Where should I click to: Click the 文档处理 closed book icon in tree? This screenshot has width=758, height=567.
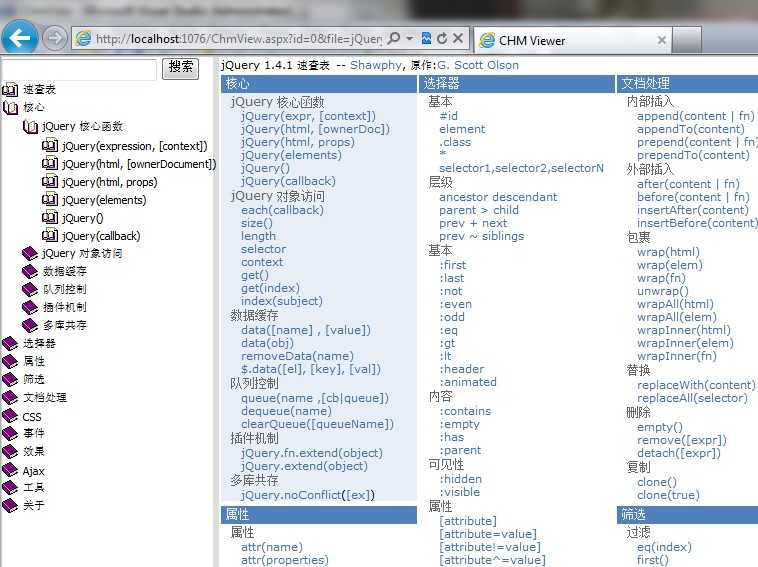(10, 397)
